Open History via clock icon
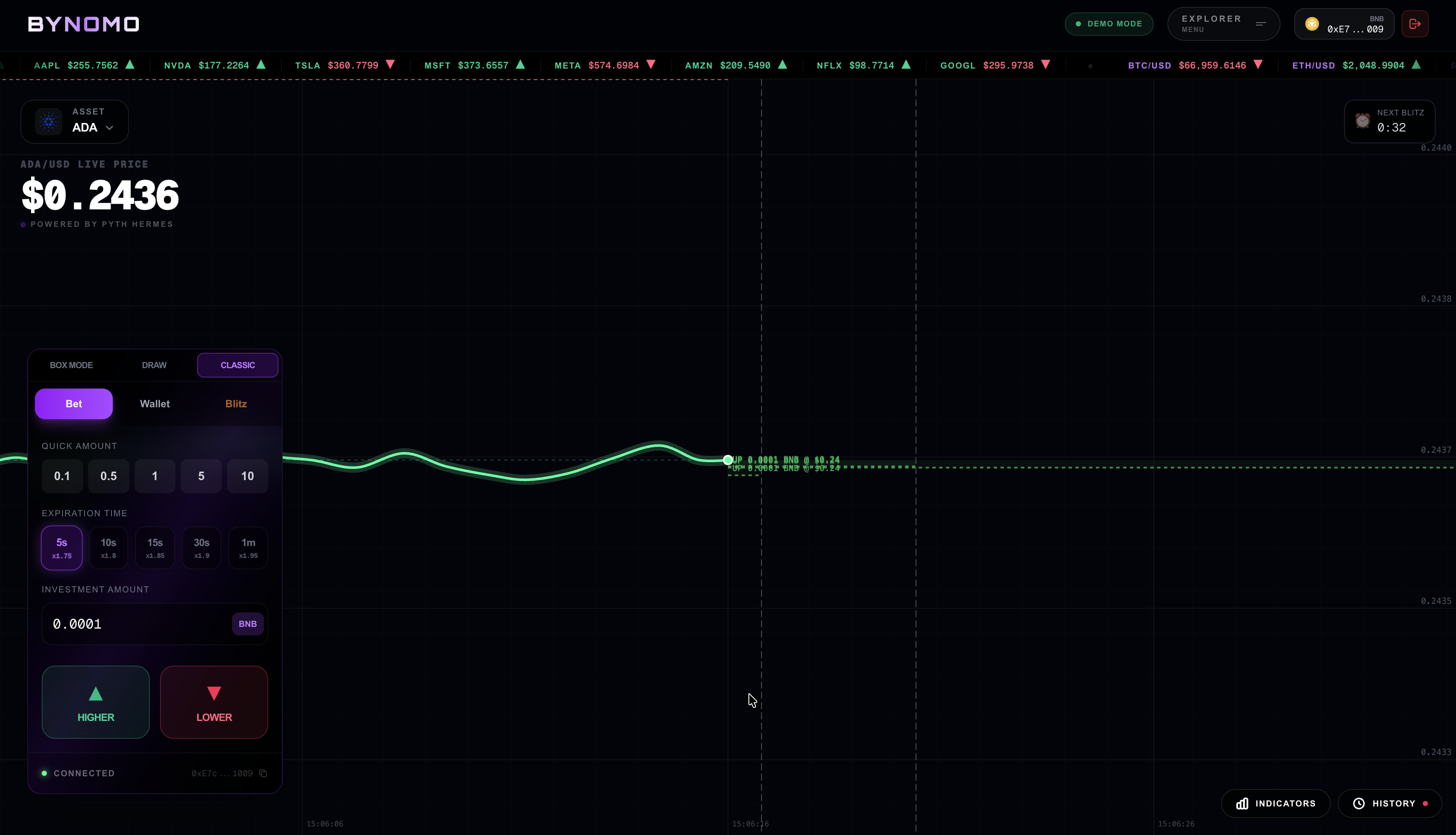This screenshot has width=1456, height=835. point(1359,804)
